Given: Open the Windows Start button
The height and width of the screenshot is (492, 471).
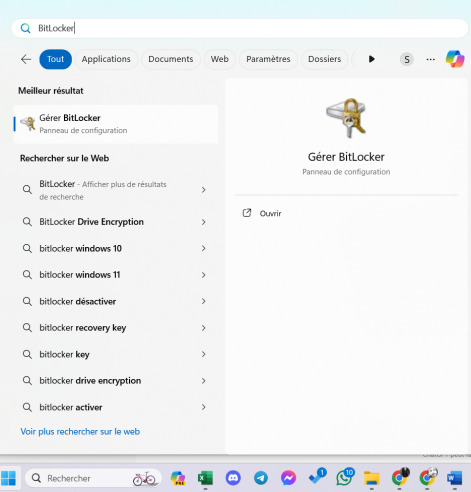Looking at the screenshot, I should 8,478.
